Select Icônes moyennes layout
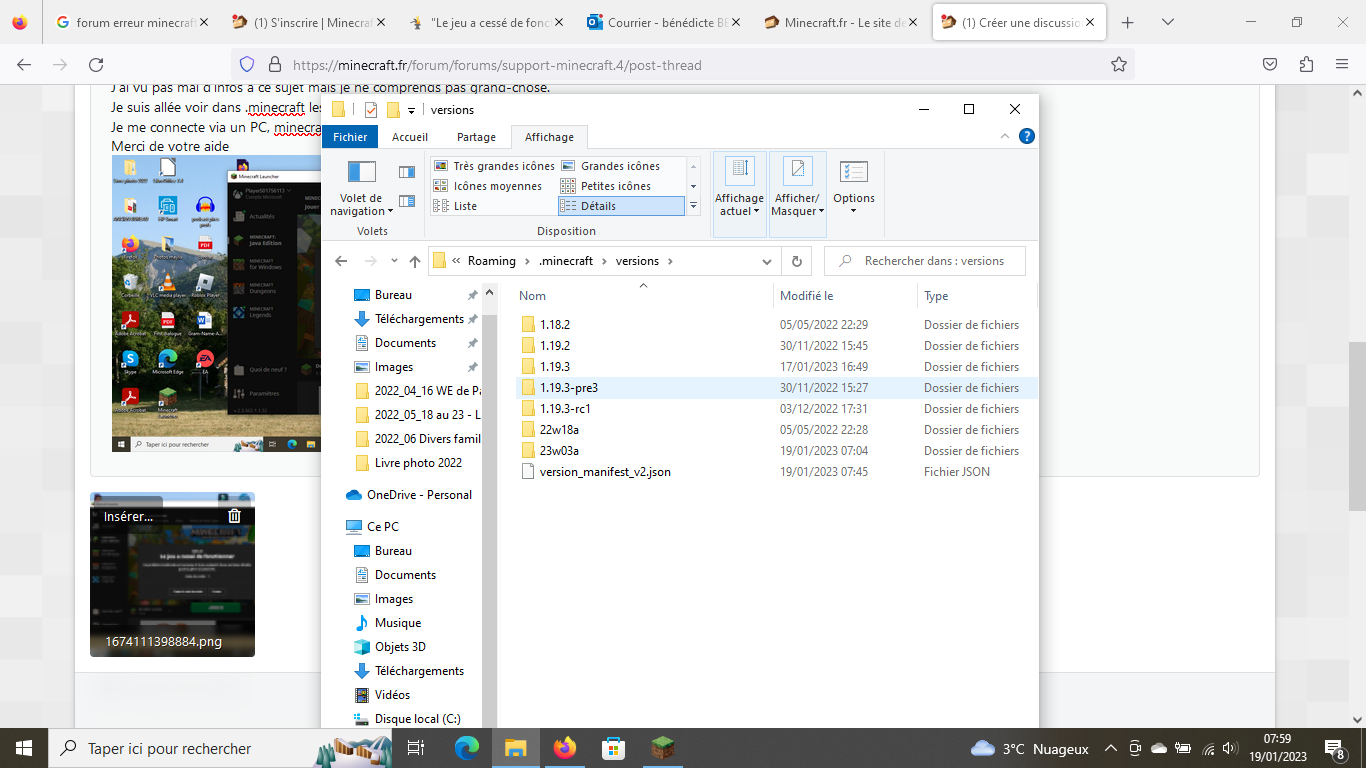This screenshot has height=768, width=1366. coord(488,186)
